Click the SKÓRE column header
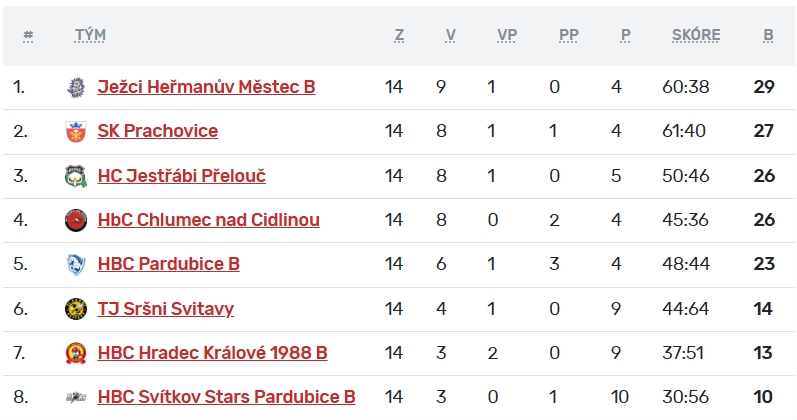797x420 pixels. (x=696, y=35)
